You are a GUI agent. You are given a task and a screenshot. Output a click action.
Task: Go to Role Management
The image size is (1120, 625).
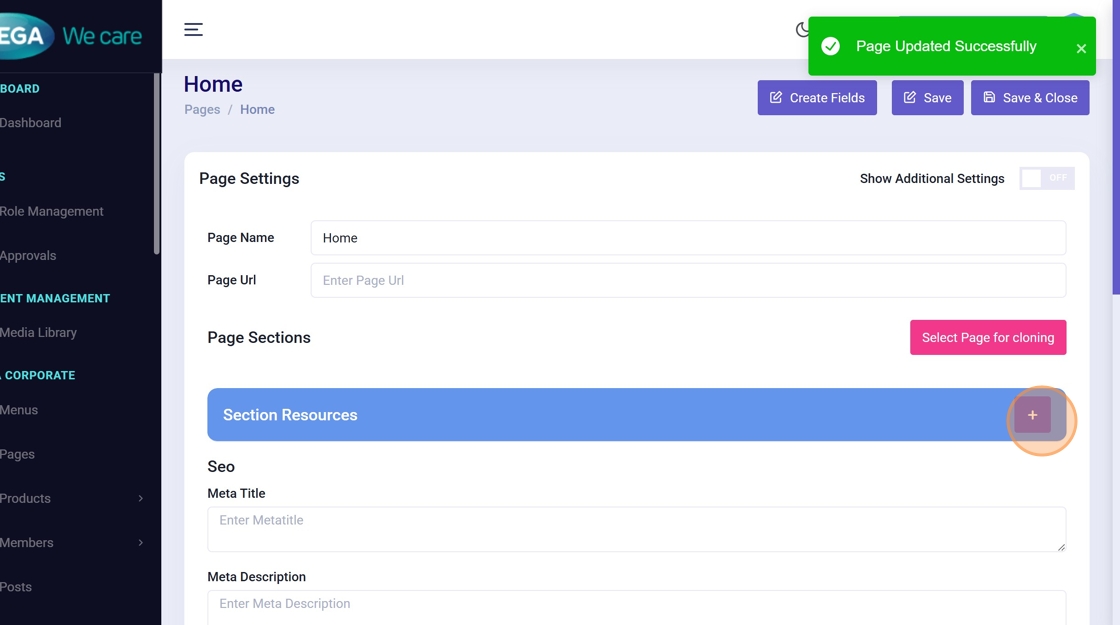(x=52, y=211)
